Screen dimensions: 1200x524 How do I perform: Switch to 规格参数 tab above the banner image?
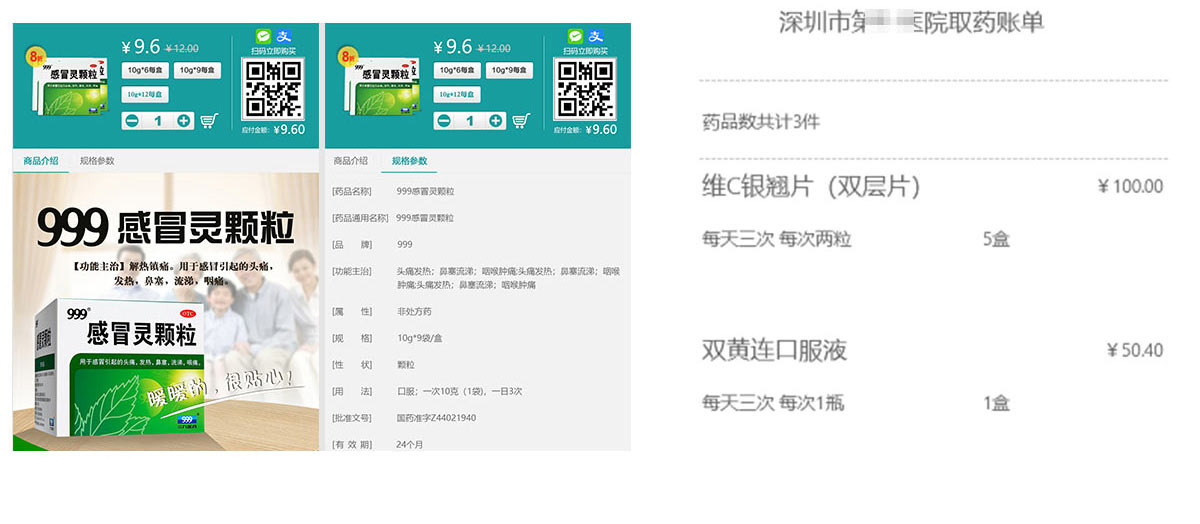pos(97,161)
